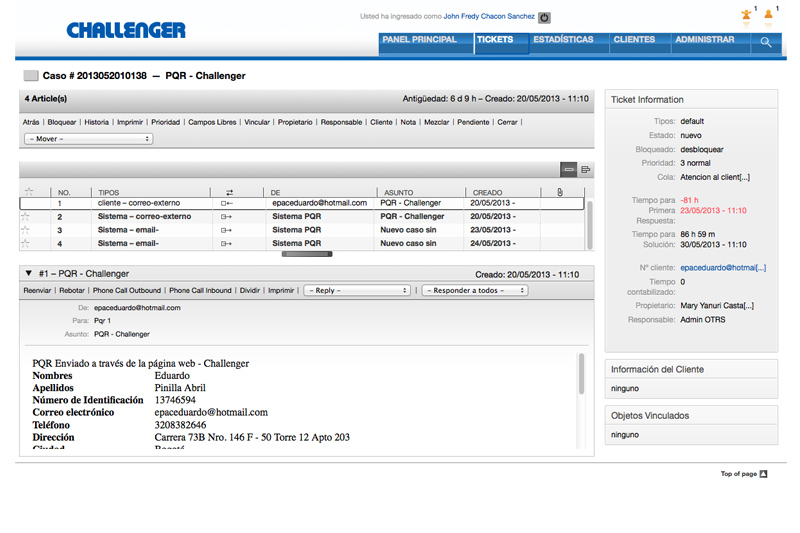Click the orange escalated tickets icon
800x533 pixels.
tap(746, 15)
